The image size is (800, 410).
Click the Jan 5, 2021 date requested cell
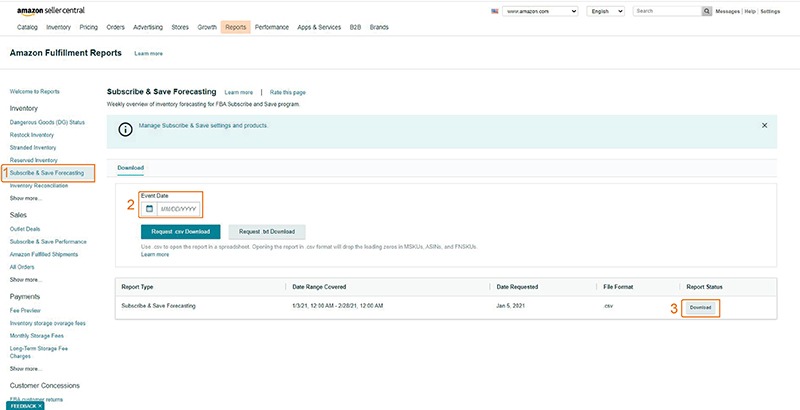pos(511,306)
